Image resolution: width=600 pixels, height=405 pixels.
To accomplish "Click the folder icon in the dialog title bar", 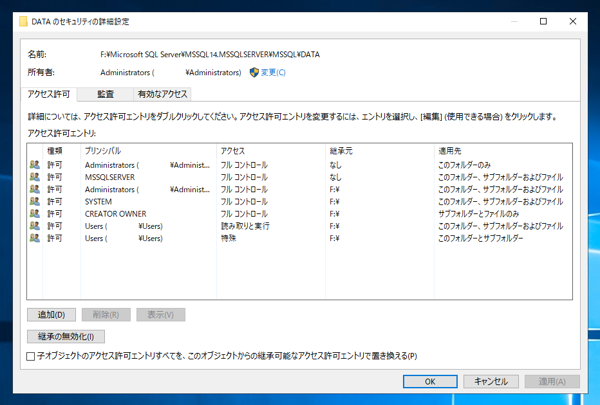I will coord(23,21).
